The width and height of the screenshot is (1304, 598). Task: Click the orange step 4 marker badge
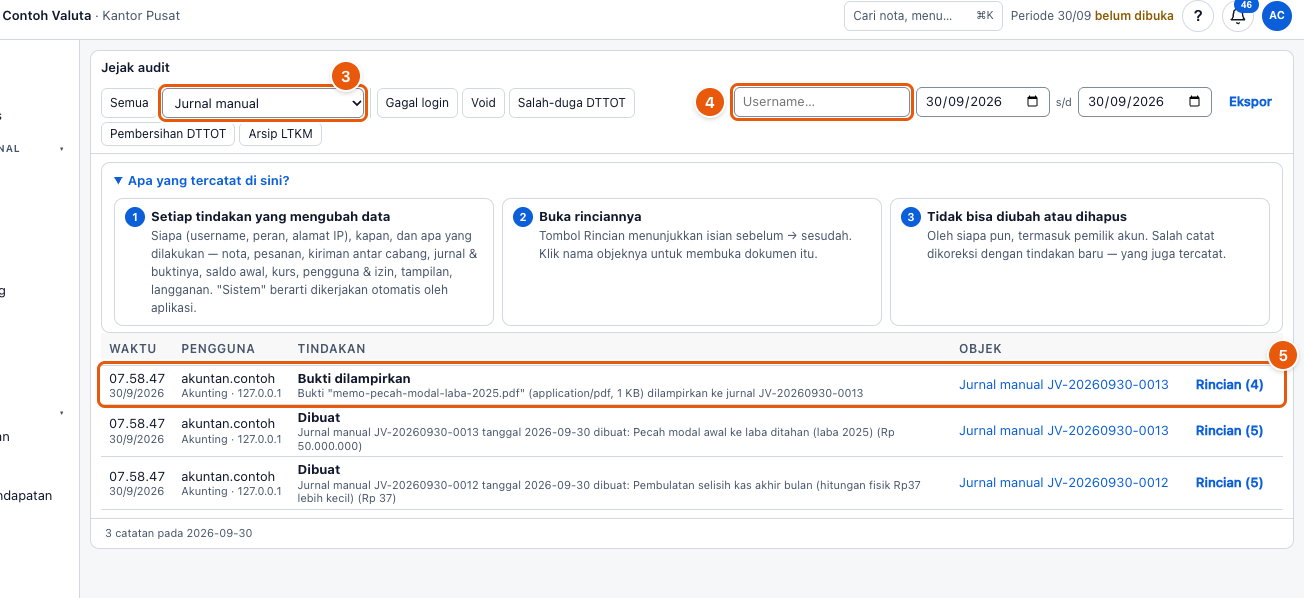[710, 102]
